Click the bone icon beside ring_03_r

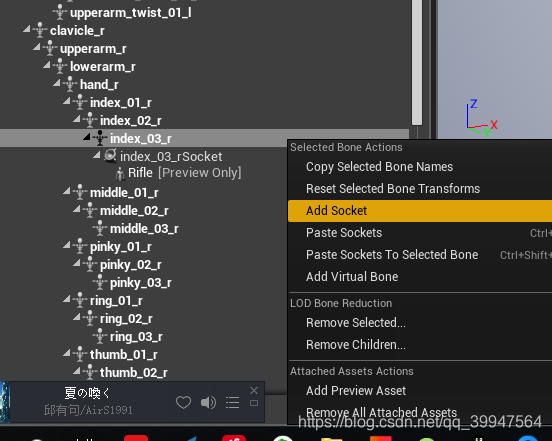pos(100,336)
